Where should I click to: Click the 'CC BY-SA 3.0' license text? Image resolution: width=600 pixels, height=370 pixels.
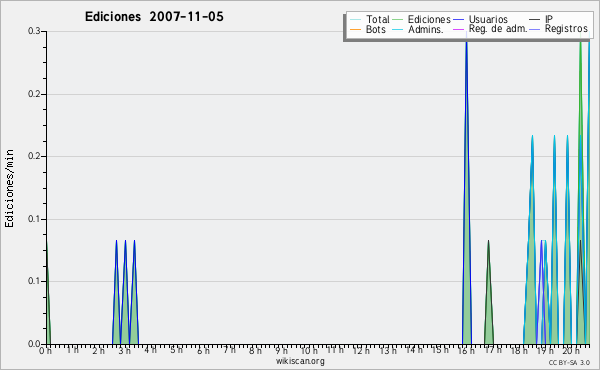[x=569, y=362]
